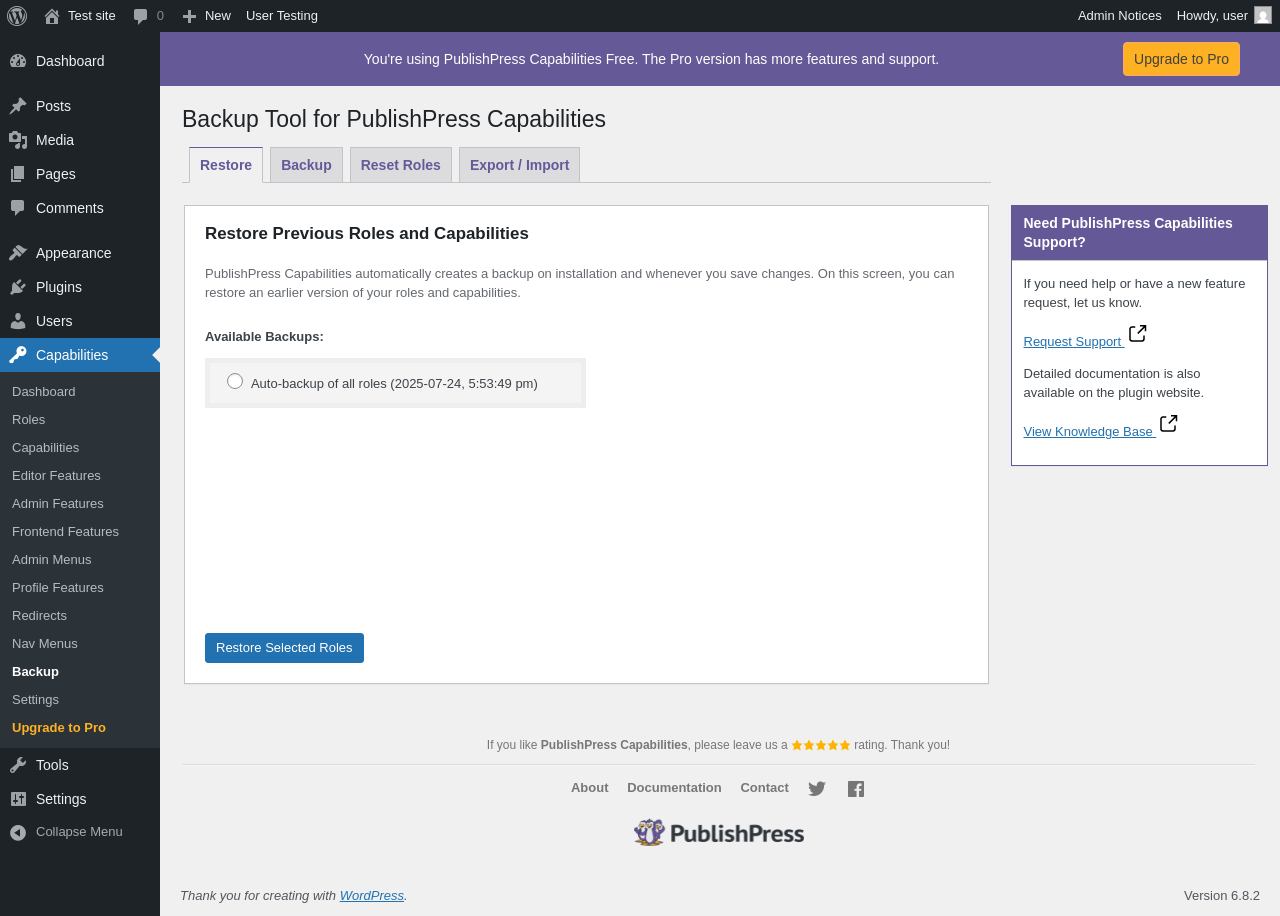
Task: Click the Restore Selected Roles button
Action: (284, 648)
